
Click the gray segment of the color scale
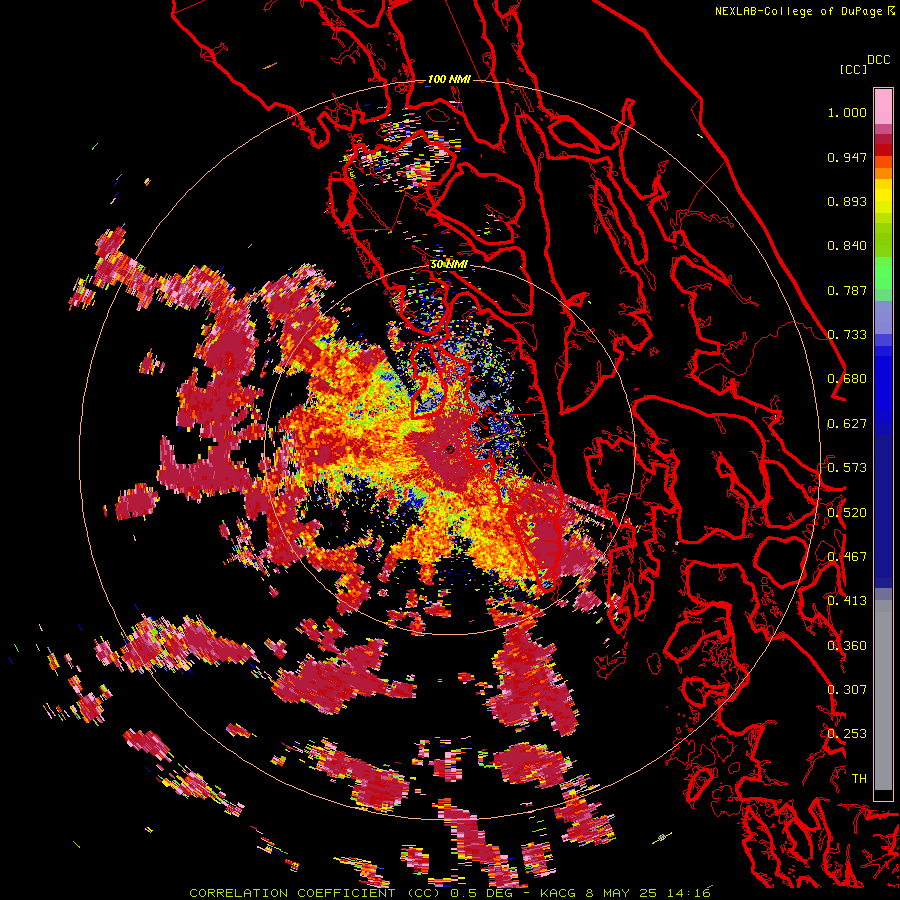click(883, 695)
